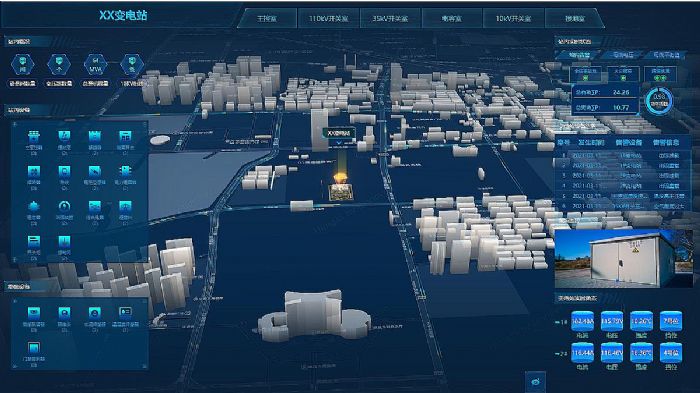Click the circular 0.58 ring gauge
700x393 pixels.
pos(659,100)
